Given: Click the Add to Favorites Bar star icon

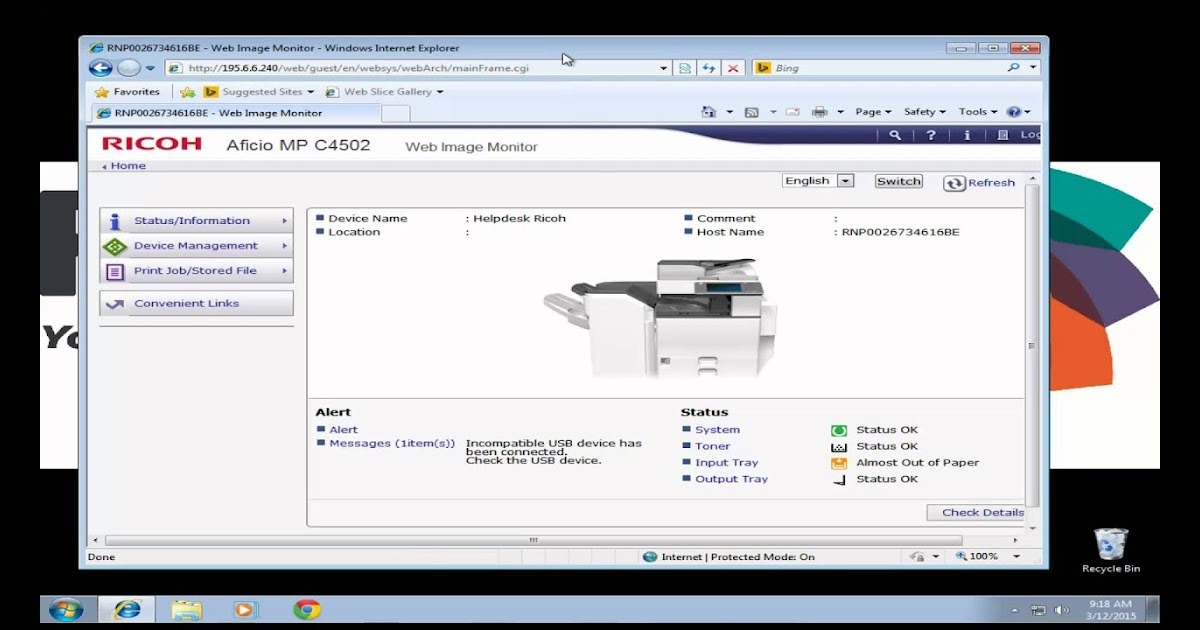Looking at the screenshot, I should 187,91.
